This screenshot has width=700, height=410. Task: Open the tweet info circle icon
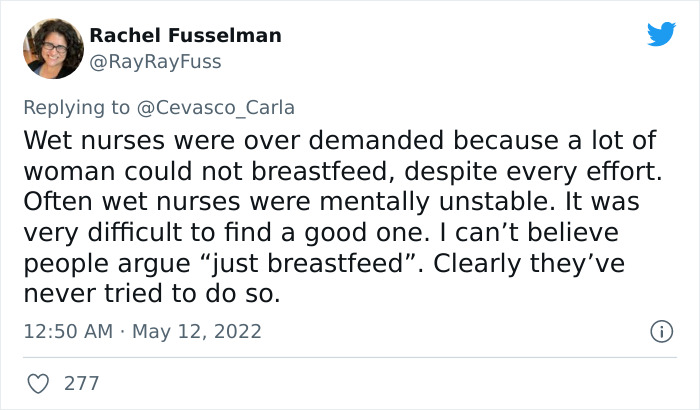(661, 331)
